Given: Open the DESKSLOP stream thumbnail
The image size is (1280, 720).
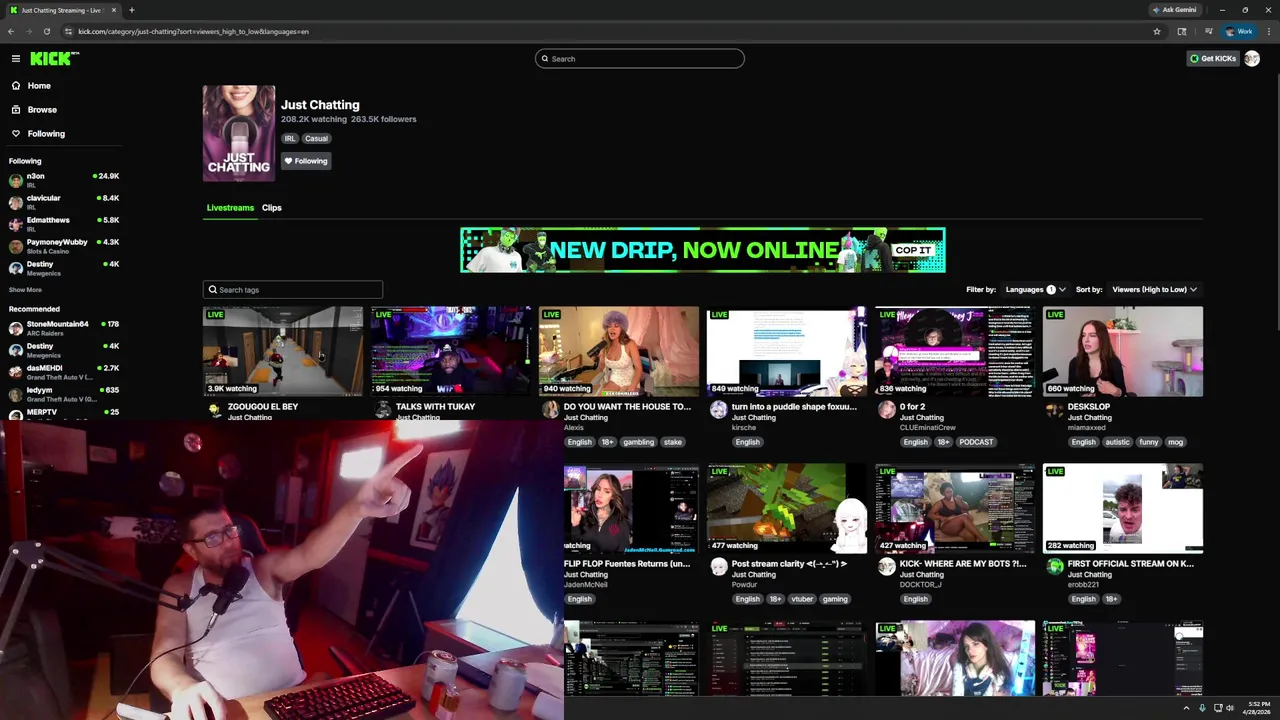Looking at the screenshot, I should pos(1123,351).
